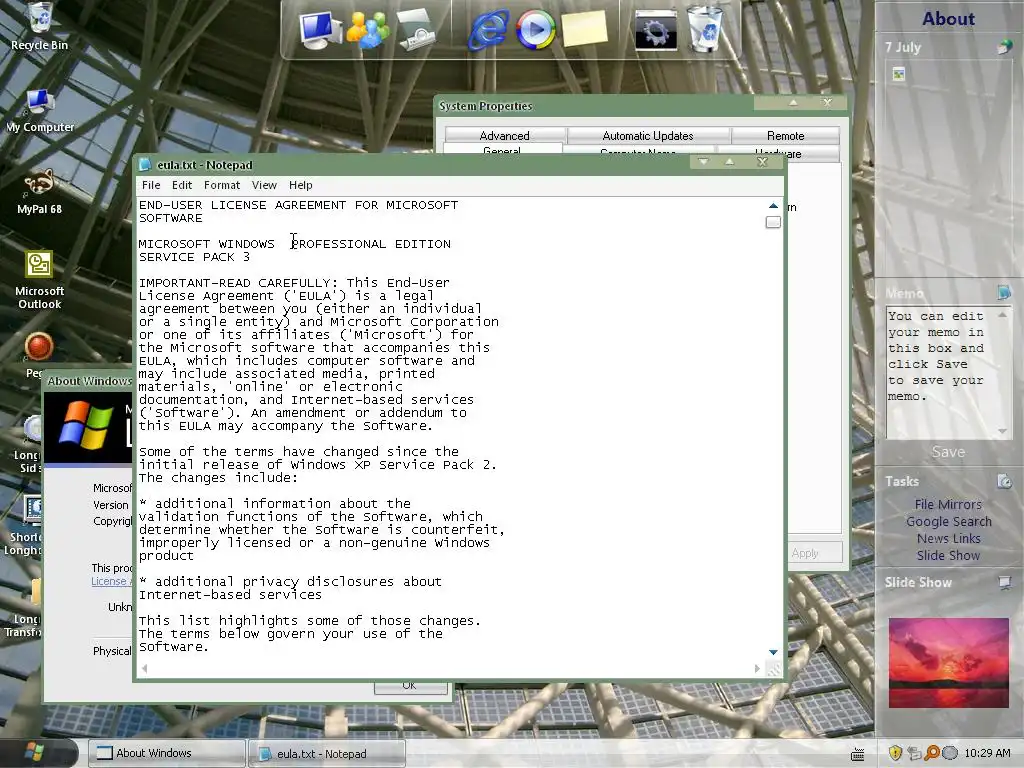Select the Microsoft Outlook desktop icon
This screenshot has height=768, width=1024.
pyautogui.click(x=39, y=280)
